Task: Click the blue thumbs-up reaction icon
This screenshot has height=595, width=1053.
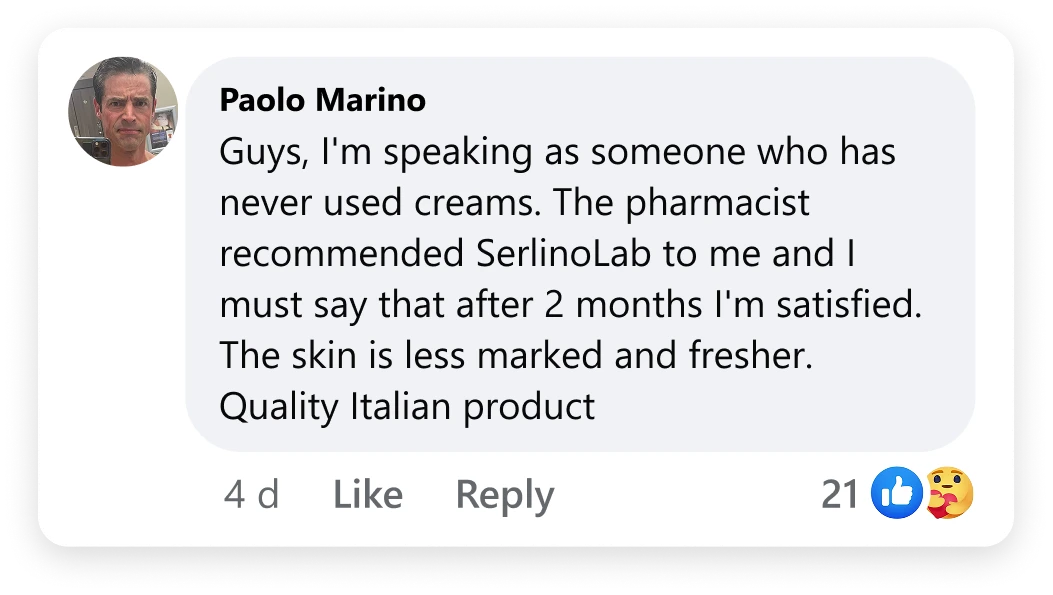Action: click(x=897, y=494)
